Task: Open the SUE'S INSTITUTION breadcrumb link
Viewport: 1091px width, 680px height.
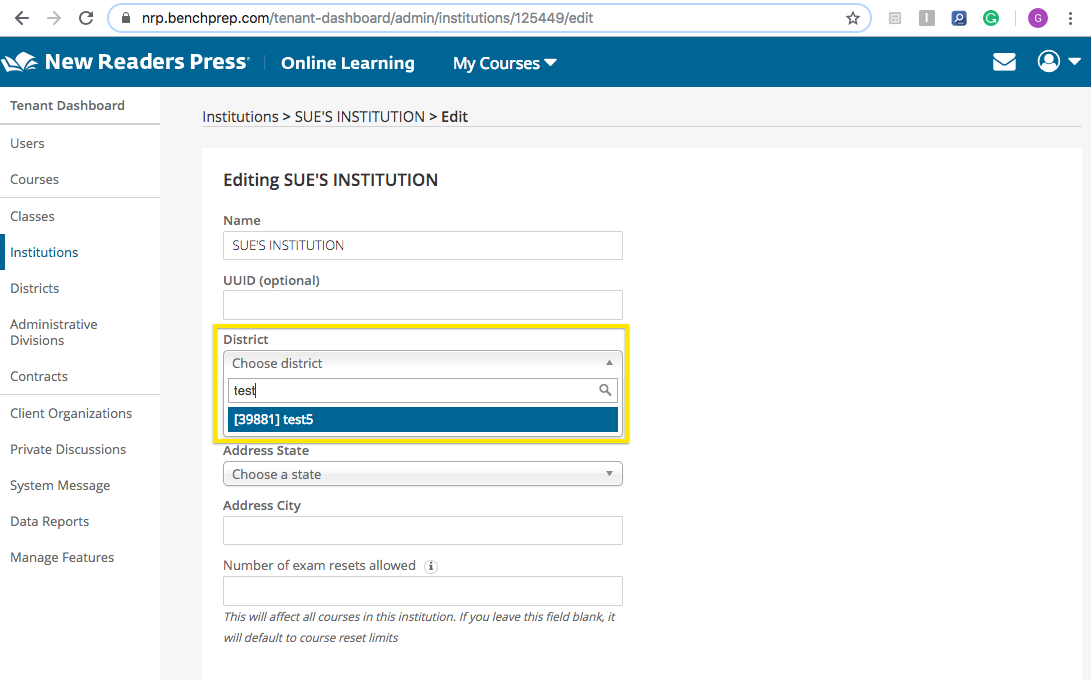Action: [x=359, y=117]
